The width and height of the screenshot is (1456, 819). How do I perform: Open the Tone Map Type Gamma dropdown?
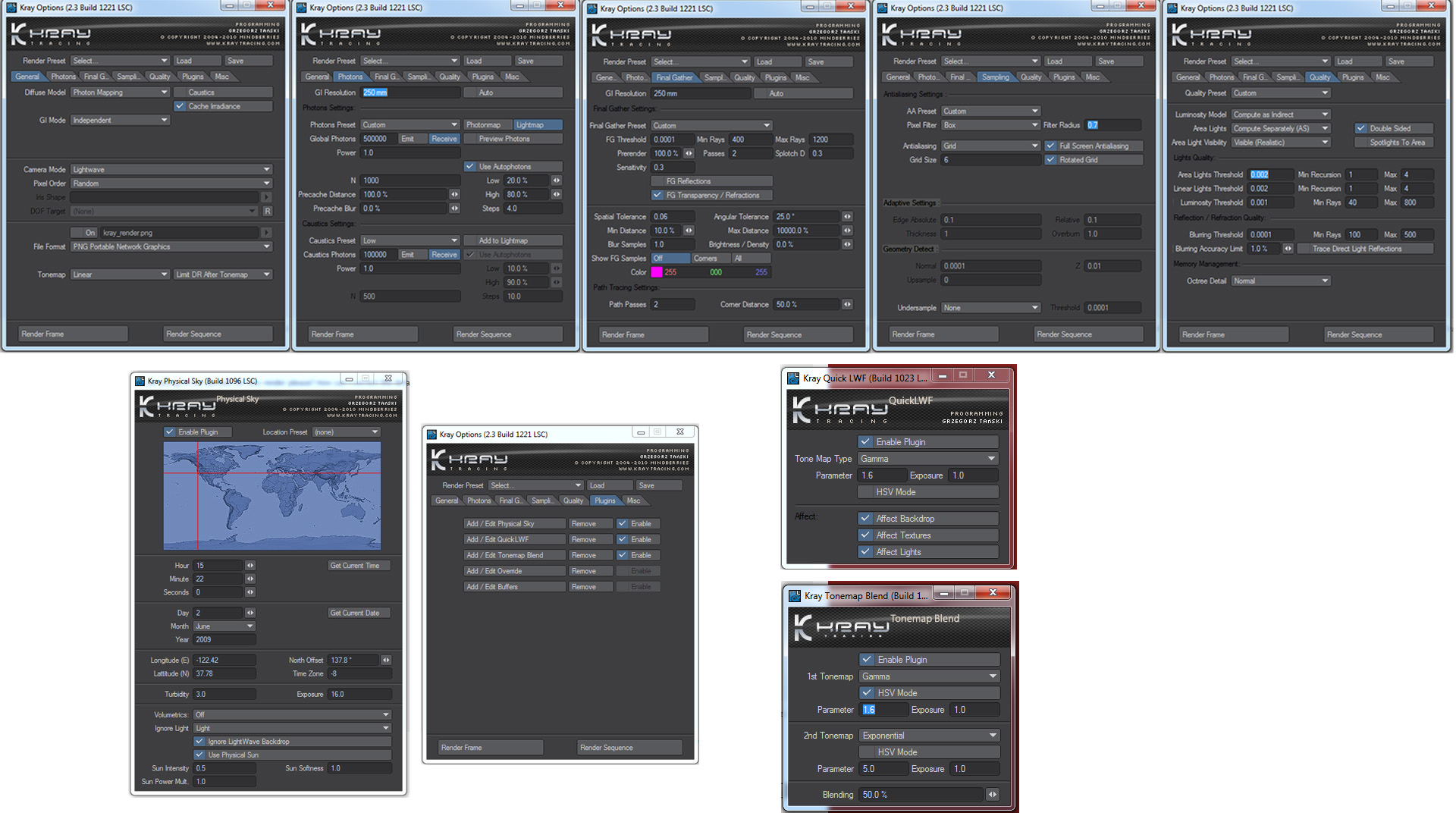tap(927, 459)
